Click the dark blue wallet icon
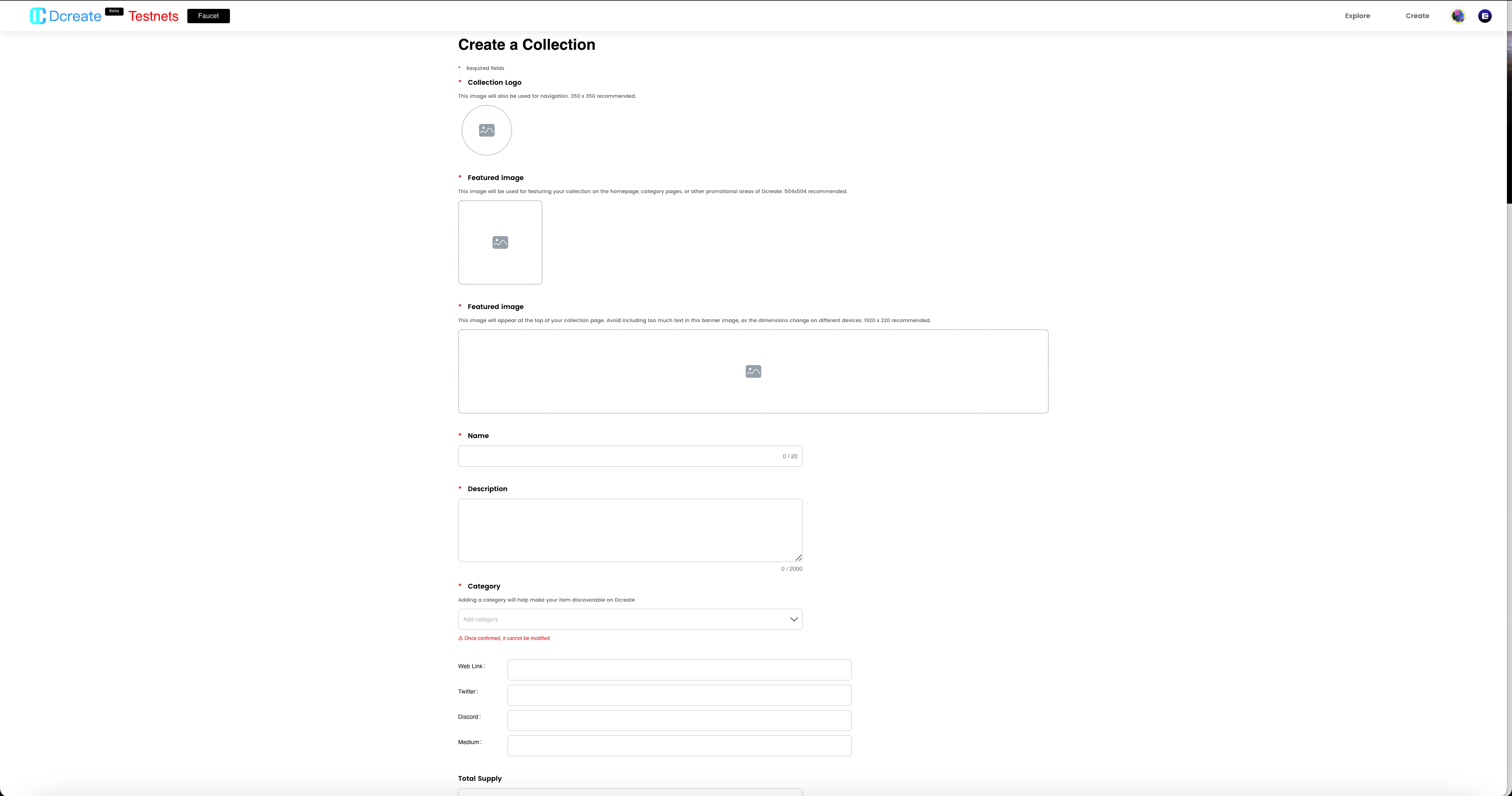 pyautogui.click(x=1485, y=16)
